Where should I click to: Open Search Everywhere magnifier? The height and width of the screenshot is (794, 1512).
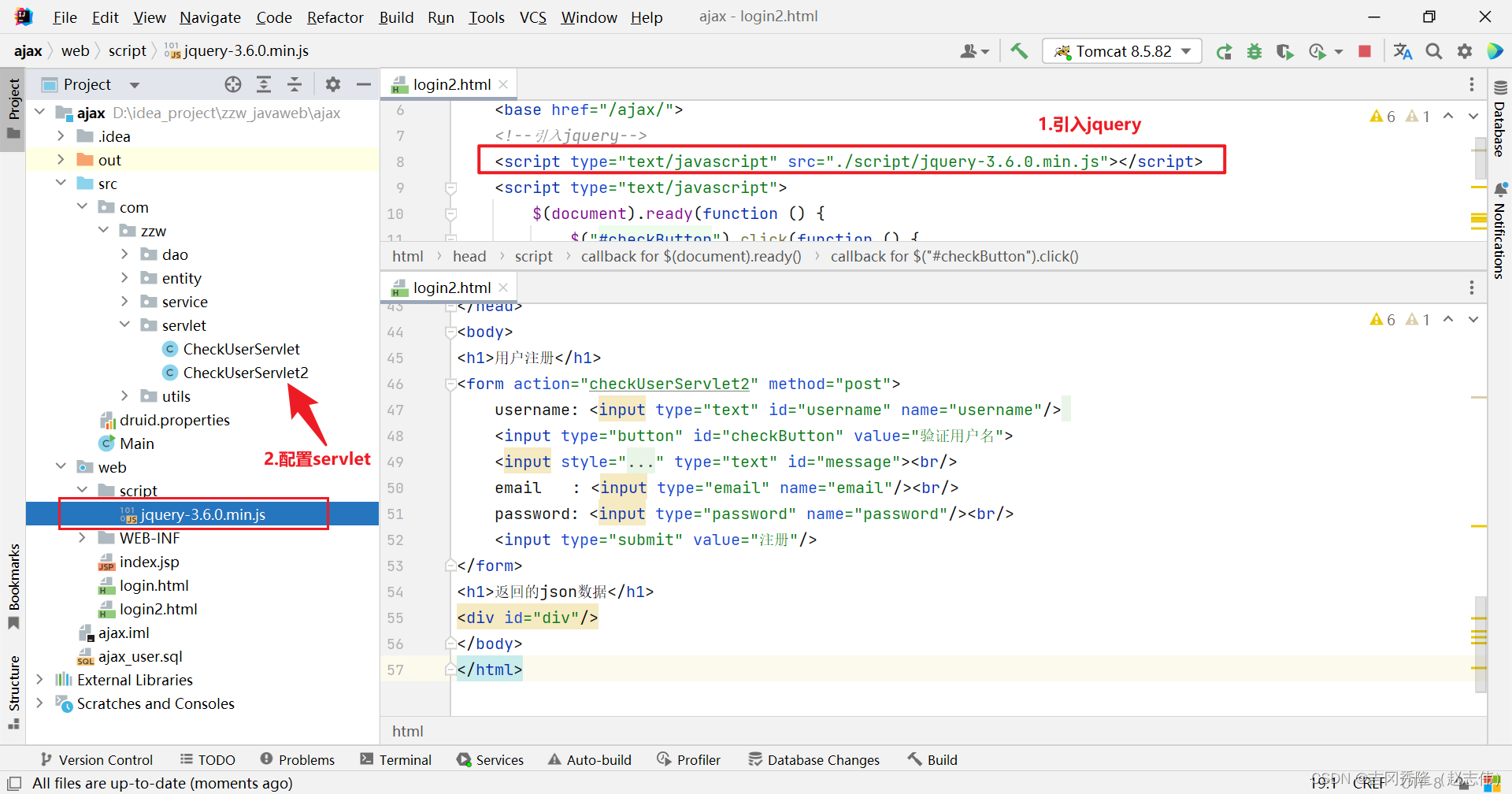[x=1434, y=51]
